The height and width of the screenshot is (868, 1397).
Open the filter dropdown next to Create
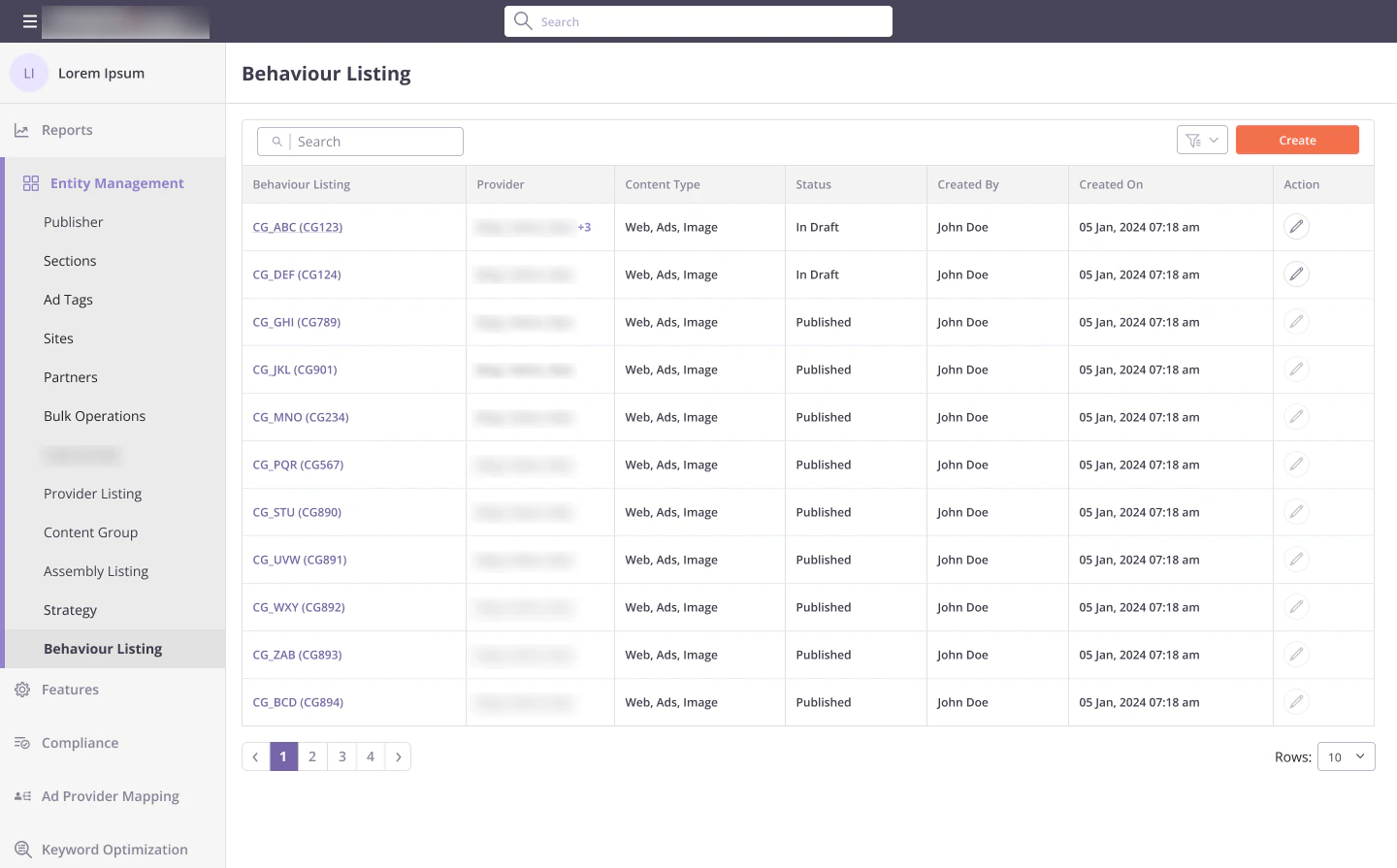click(1202, 140)
